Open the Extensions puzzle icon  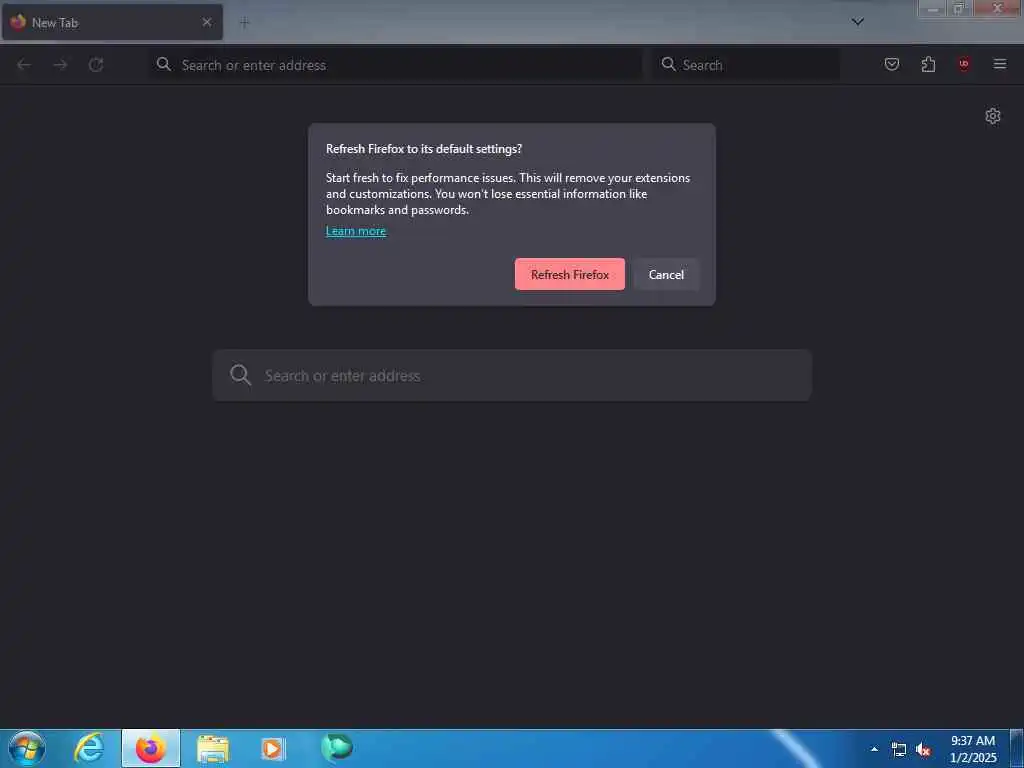click(928, 64)
